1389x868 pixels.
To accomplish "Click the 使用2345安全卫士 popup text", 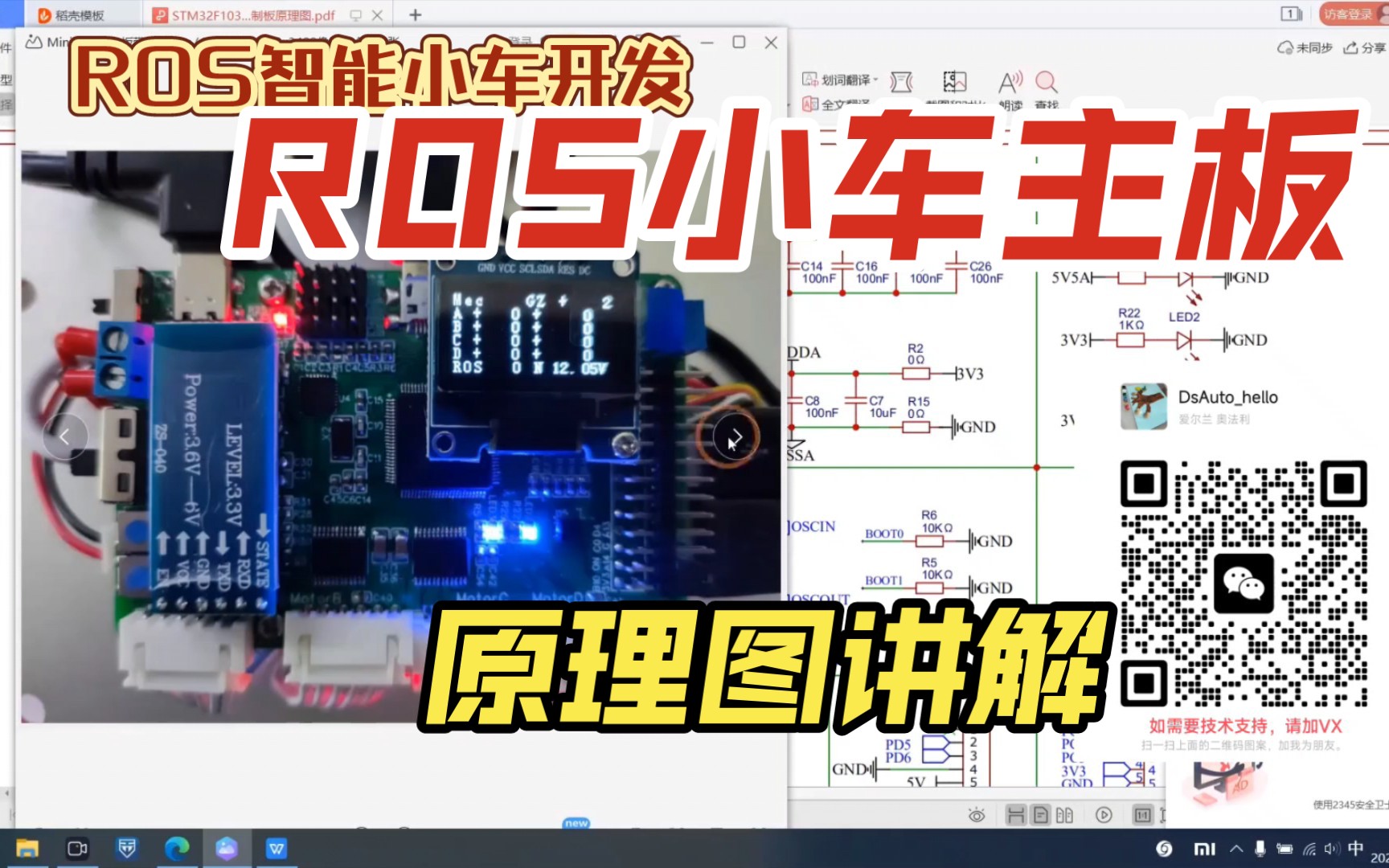I will coord(1350,805).
